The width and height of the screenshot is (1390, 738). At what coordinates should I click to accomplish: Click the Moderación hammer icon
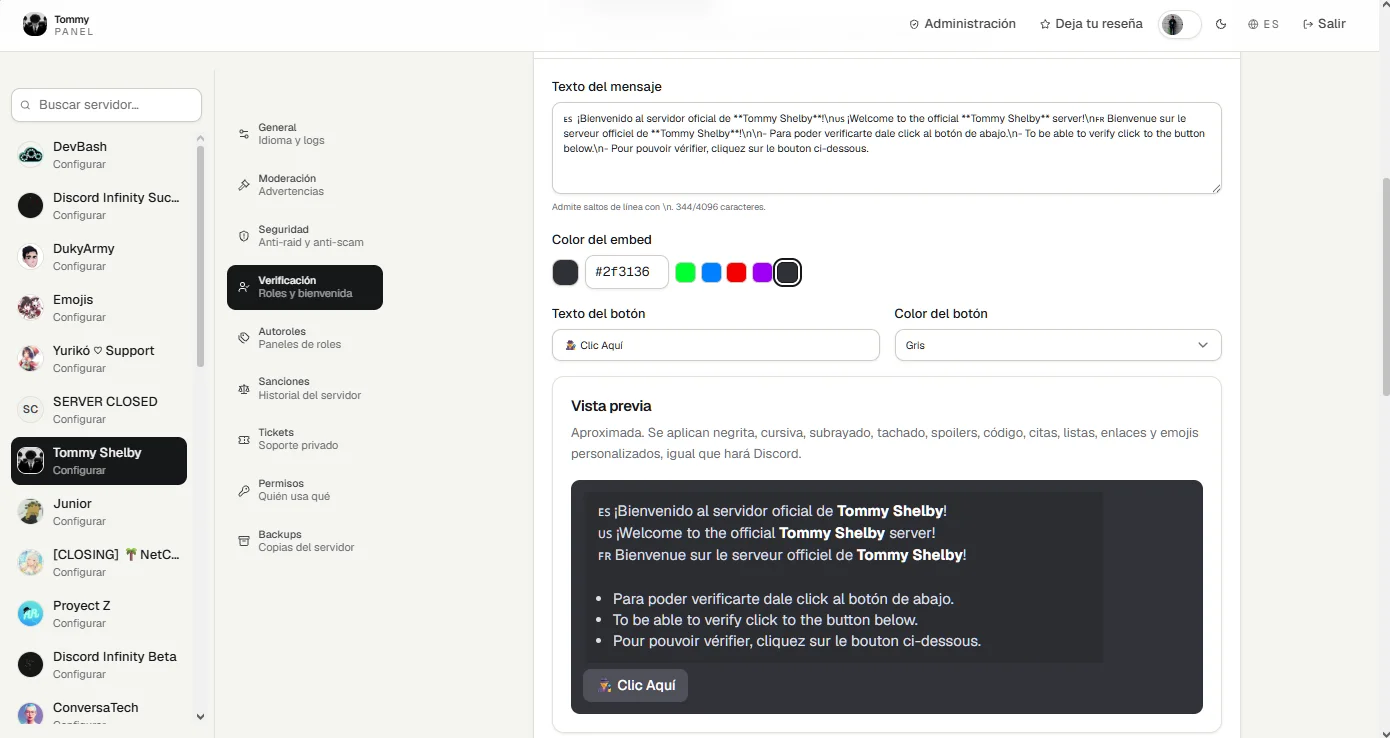point(244,185)
